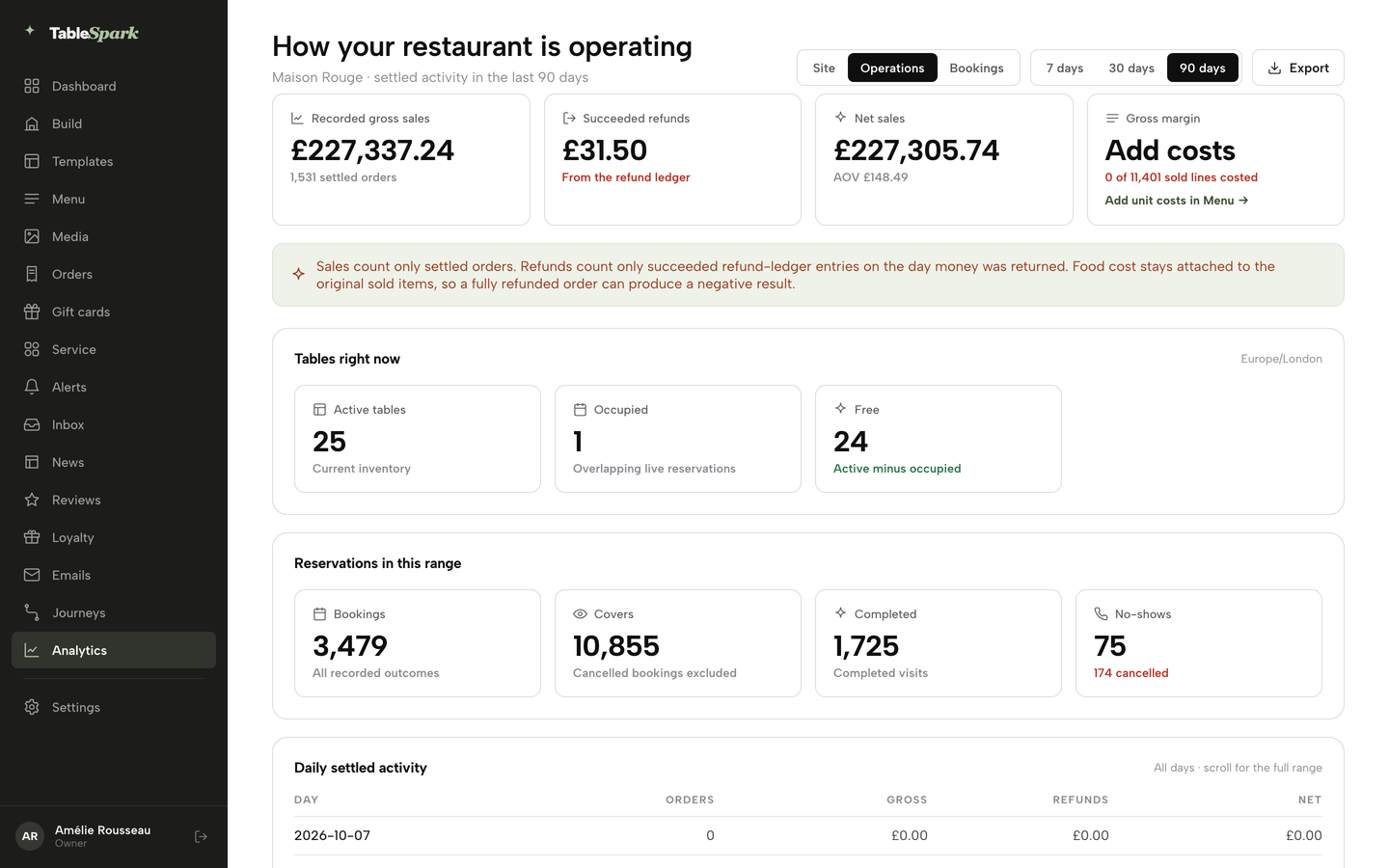1389x868 pixels.
Task: Click the Reviews star icon
Action: (x=32, y=500)
